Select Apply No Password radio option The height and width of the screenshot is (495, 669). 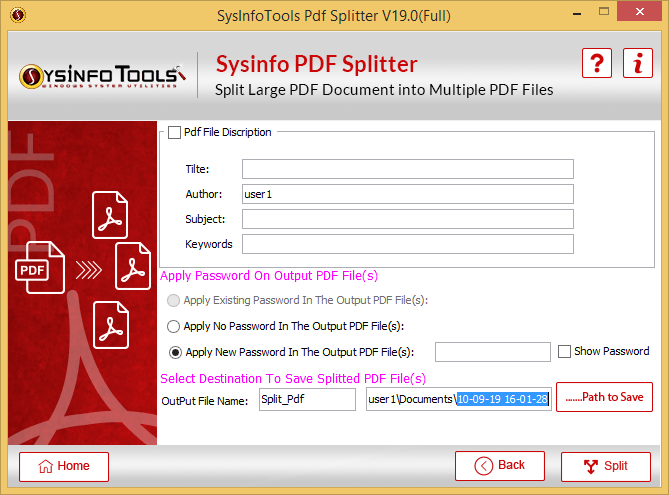pyautogui.click(x=173, y=326)
